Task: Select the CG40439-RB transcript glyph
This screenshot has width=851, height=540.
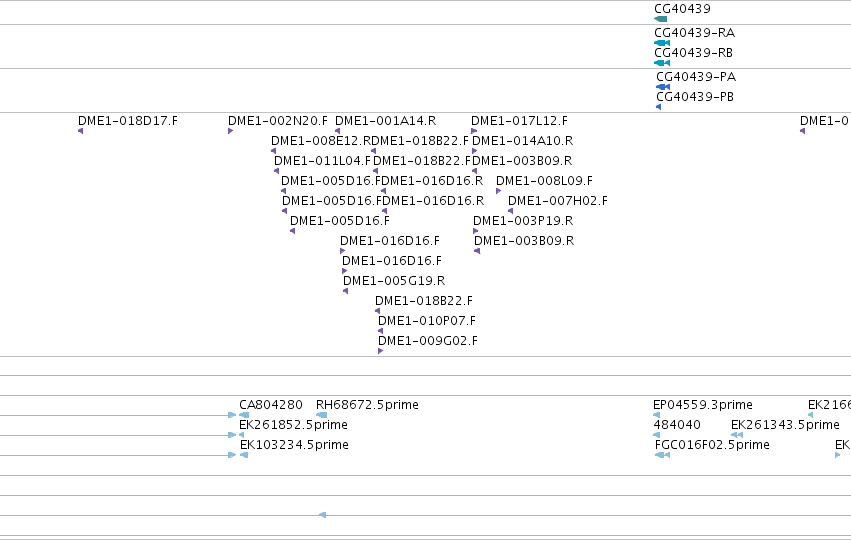Action: point(662,63)
